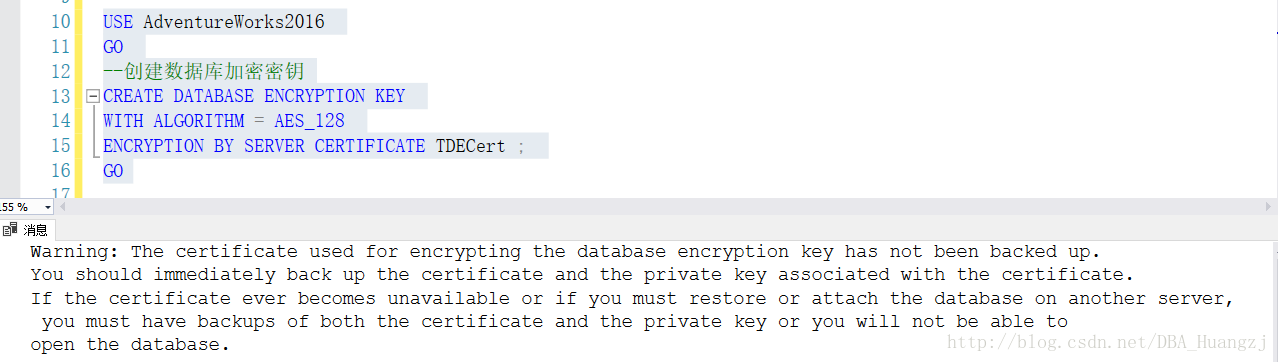
Task: Collapse the CREATE DATABASE ENCRYPTION KEY block
Action: tap(92, 97)
